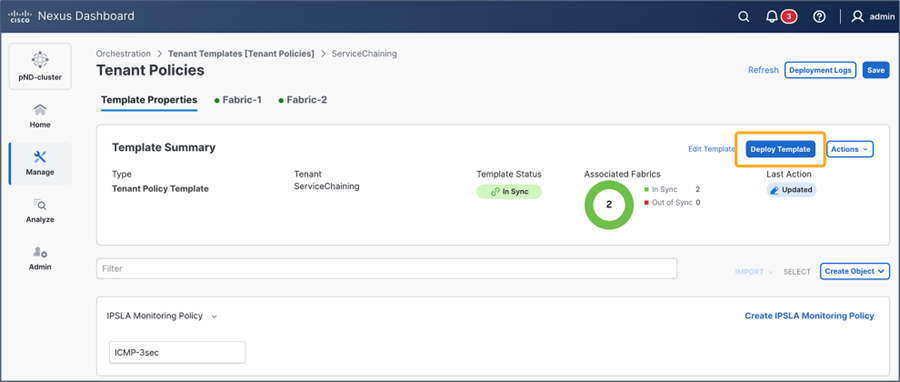Click the In Sync status badge
This screenshot has height=382, width=900.
coord(509,192)
